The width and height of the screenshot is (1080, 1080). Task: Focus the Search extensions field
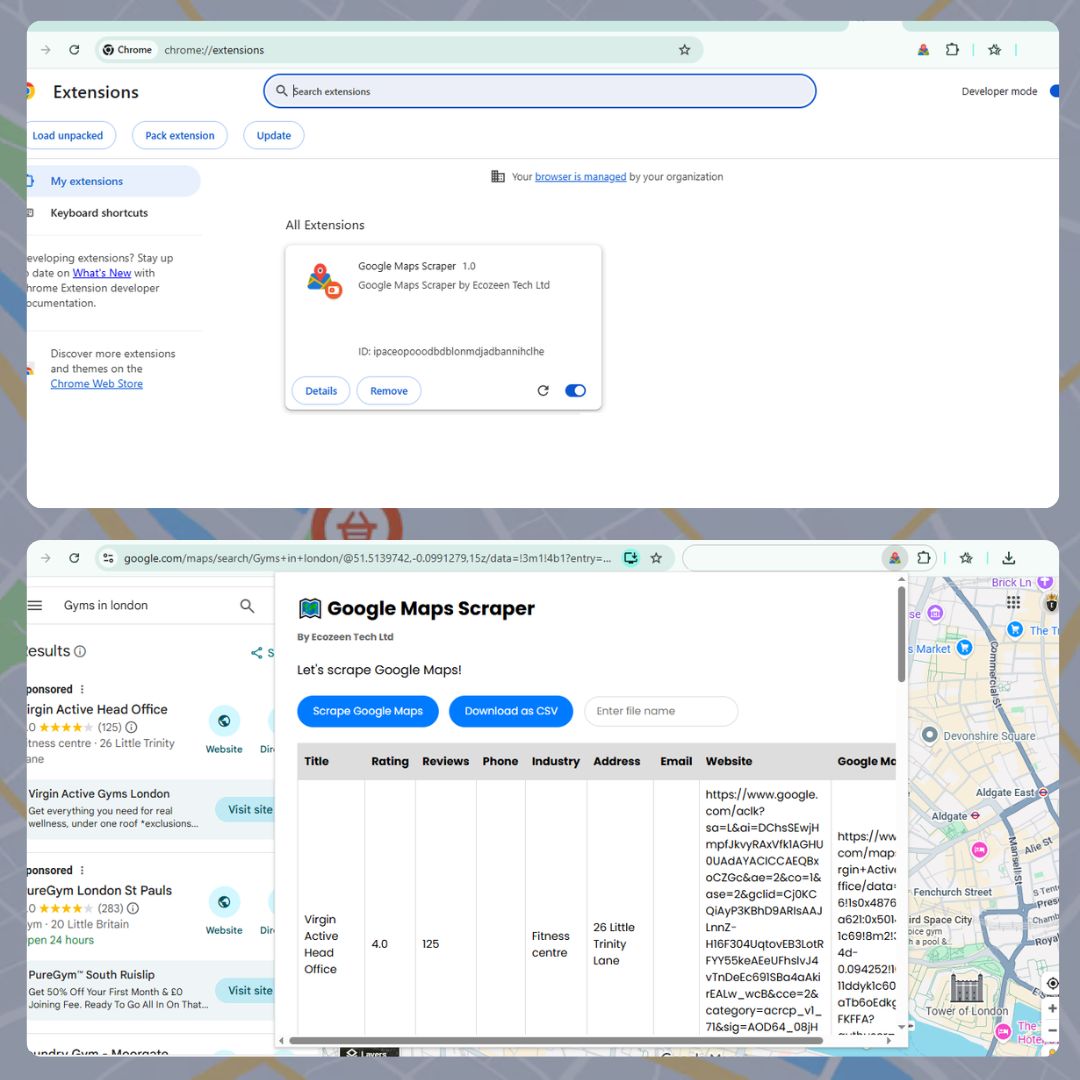click(x=540, y=91)
